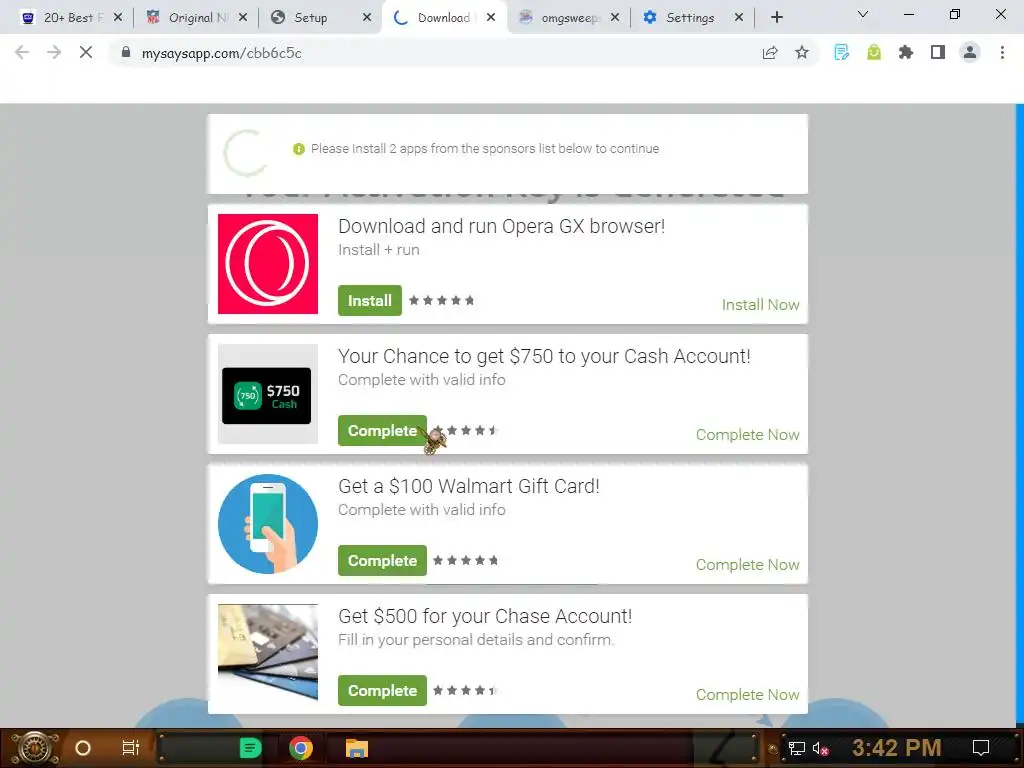Open Chrome three-dot menu
Image resolution: width=1024 pixels, height=768 pixels.
(1002, 53)
